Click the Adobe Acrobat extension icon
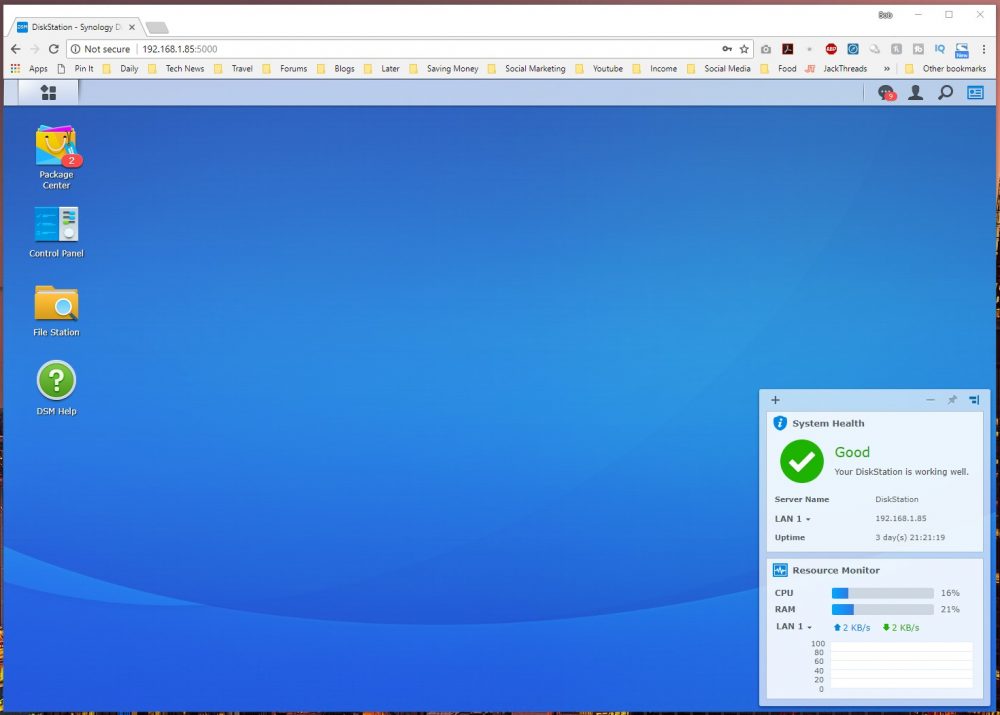Viewport: 1000px width, 715px height. 788,49
